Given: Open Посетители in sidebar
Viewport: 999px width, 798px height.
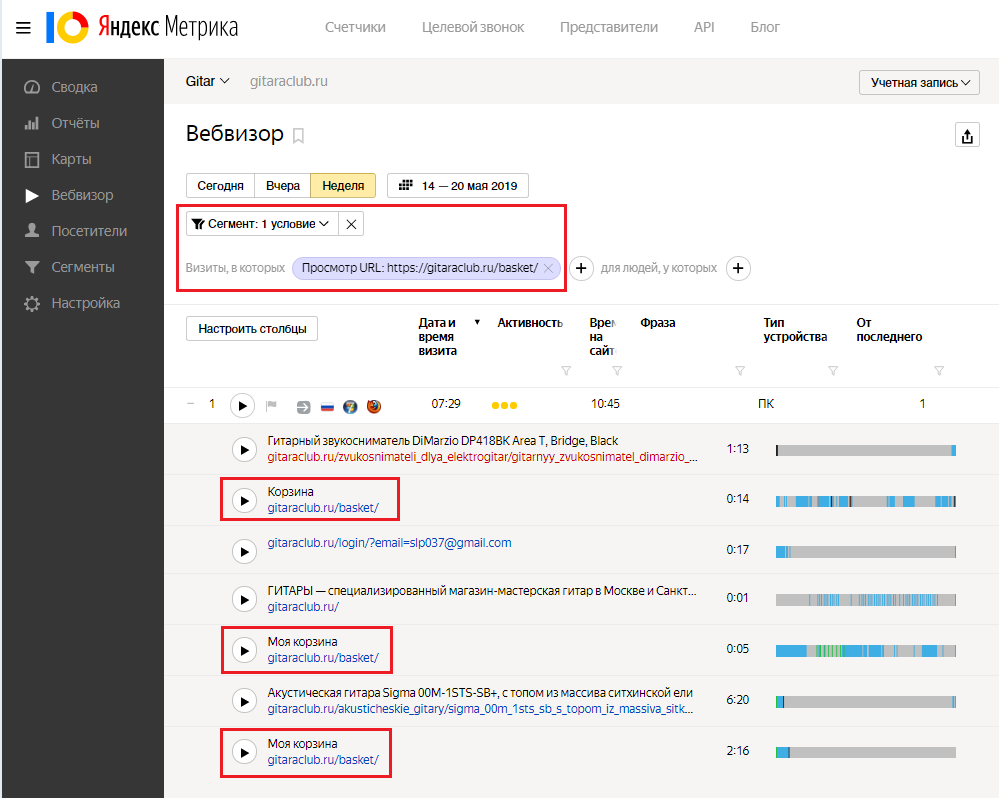Looking at the screenshot, I should pyautogui.click(x=89, y=231).
